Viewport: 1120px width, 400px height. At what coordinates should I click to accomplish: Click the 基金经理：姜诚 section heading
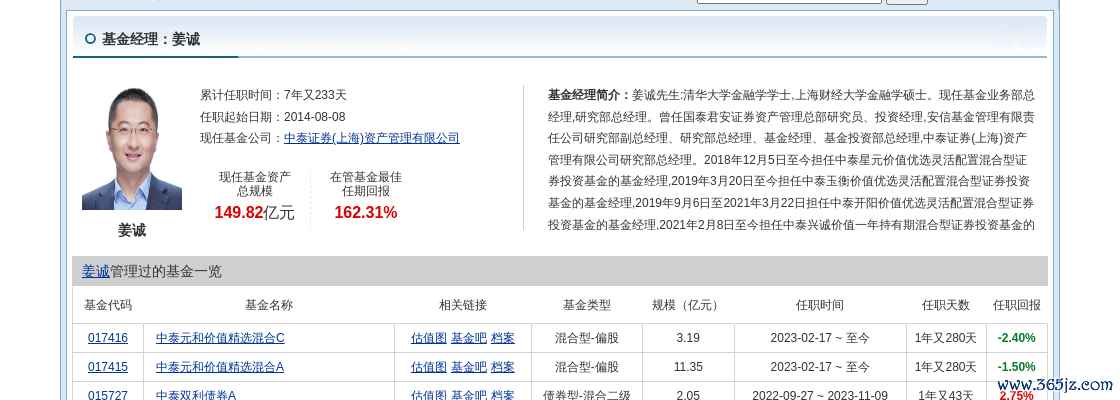(x=151, y=39)
